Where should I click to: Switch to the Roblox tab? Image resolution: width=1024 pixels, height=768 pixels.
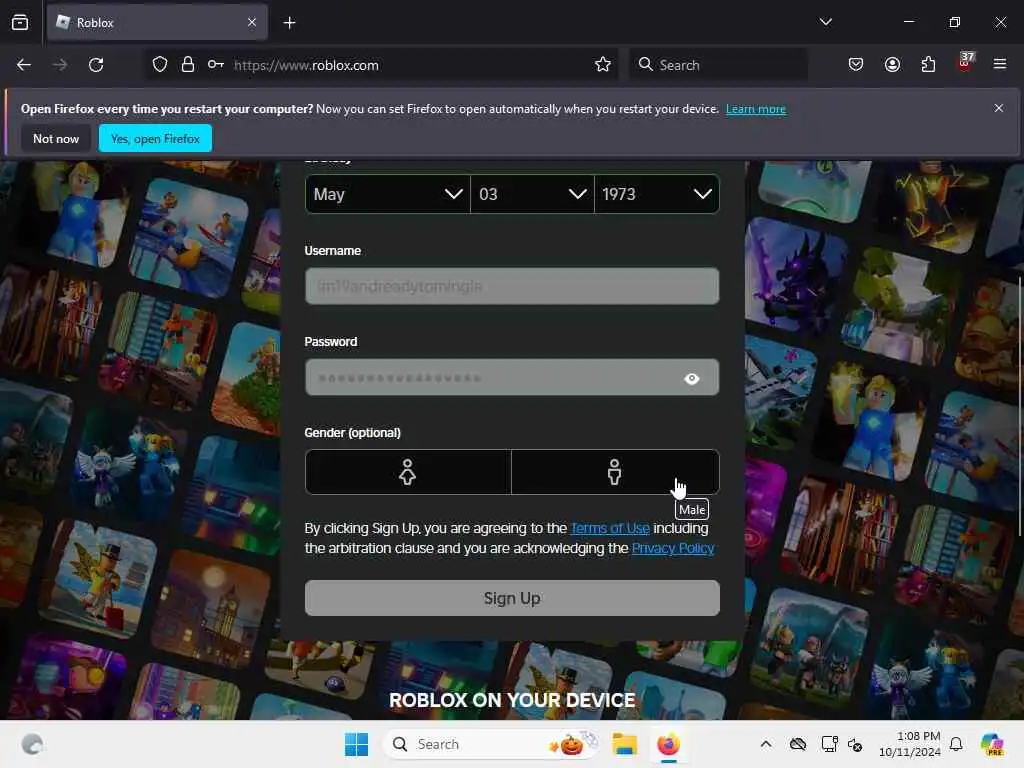[x=157, y=22]
